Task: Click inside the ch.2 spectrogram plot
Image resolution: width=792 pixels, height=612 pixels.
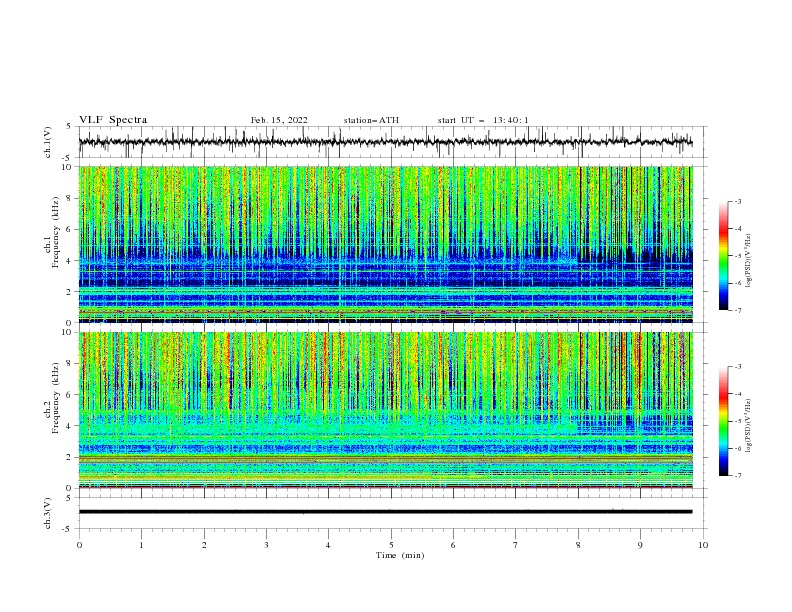Action: click(x=385, y=410)
